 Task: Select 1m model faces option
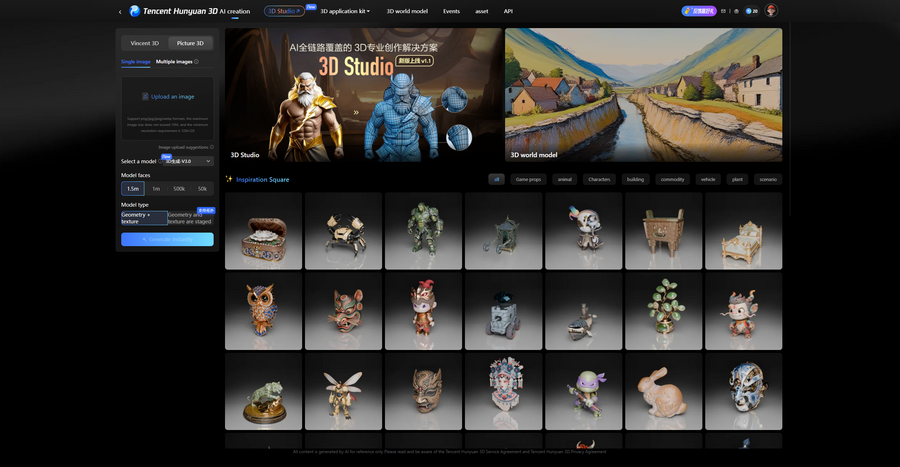pos(156,189)
